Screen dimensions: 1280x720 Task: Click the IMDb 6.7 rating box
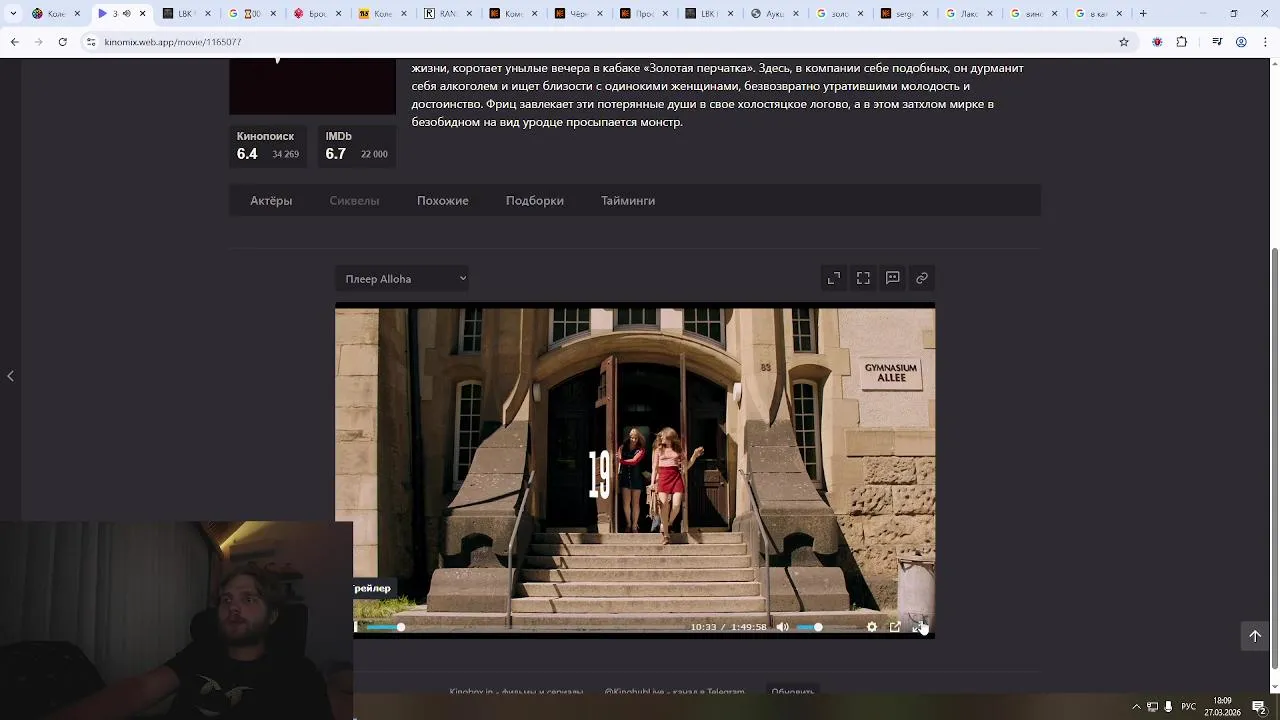pyautogui.click(x=357, y=146)
